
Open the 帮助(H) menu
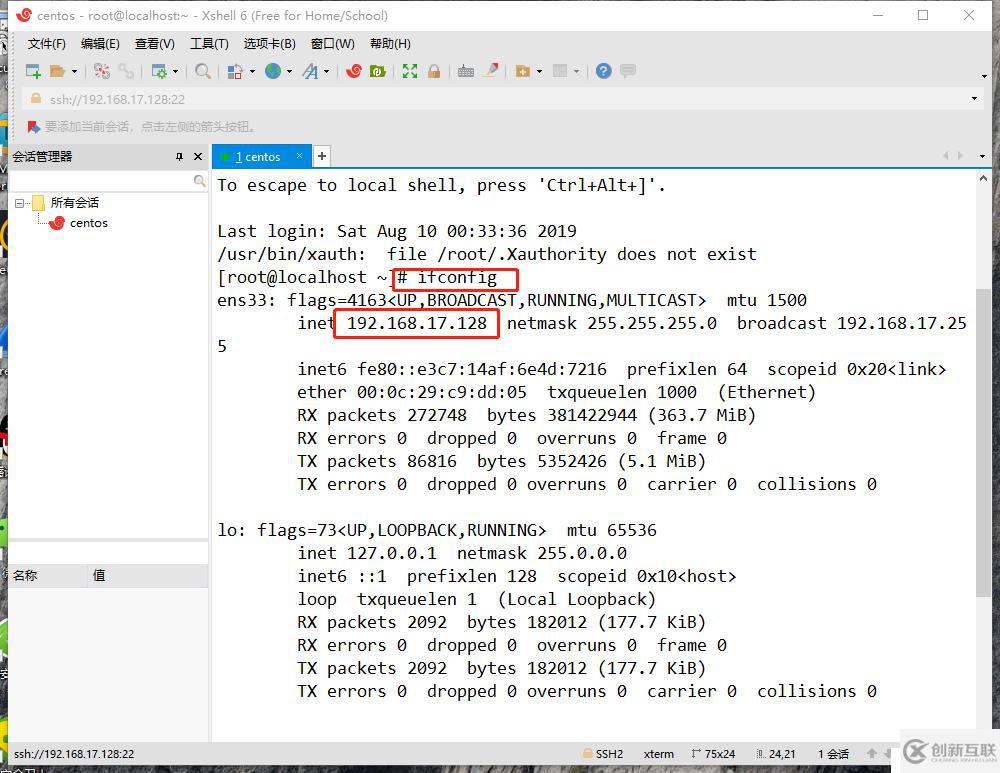(390, 43)
